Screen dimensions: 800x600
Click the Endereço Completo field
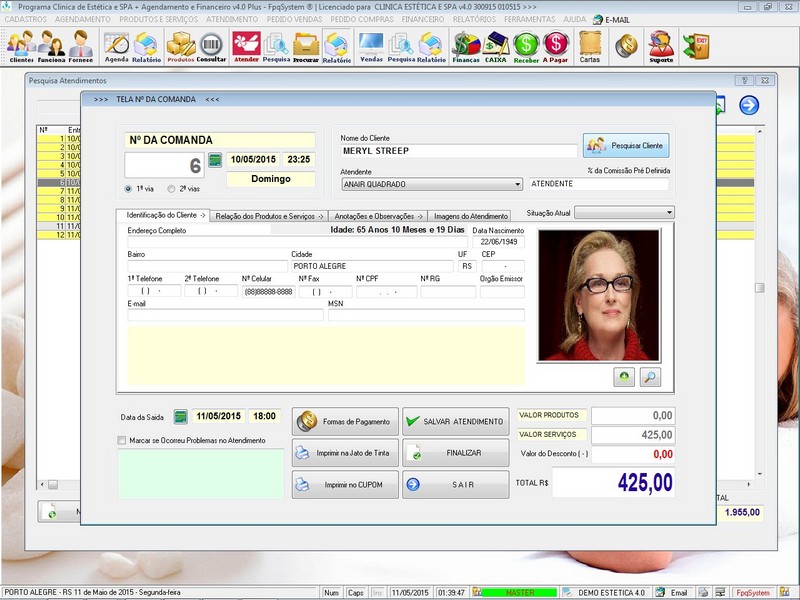click(x=297, y=242)
